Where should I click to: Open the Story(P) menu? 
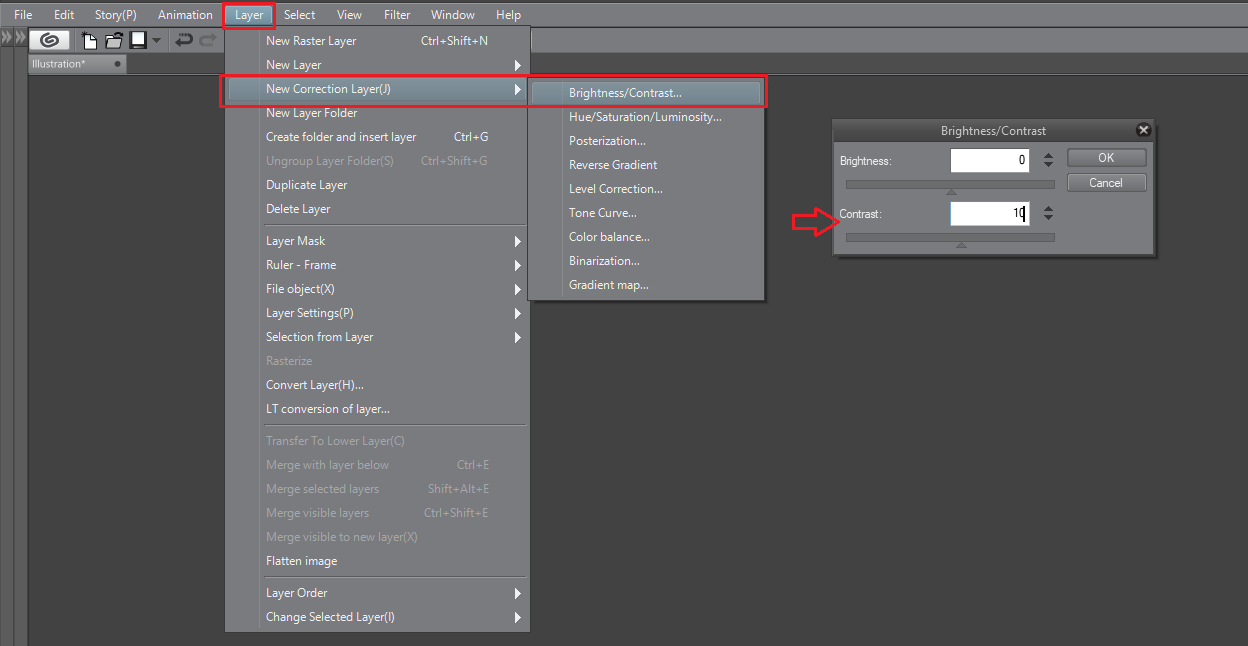coord(116,15)
